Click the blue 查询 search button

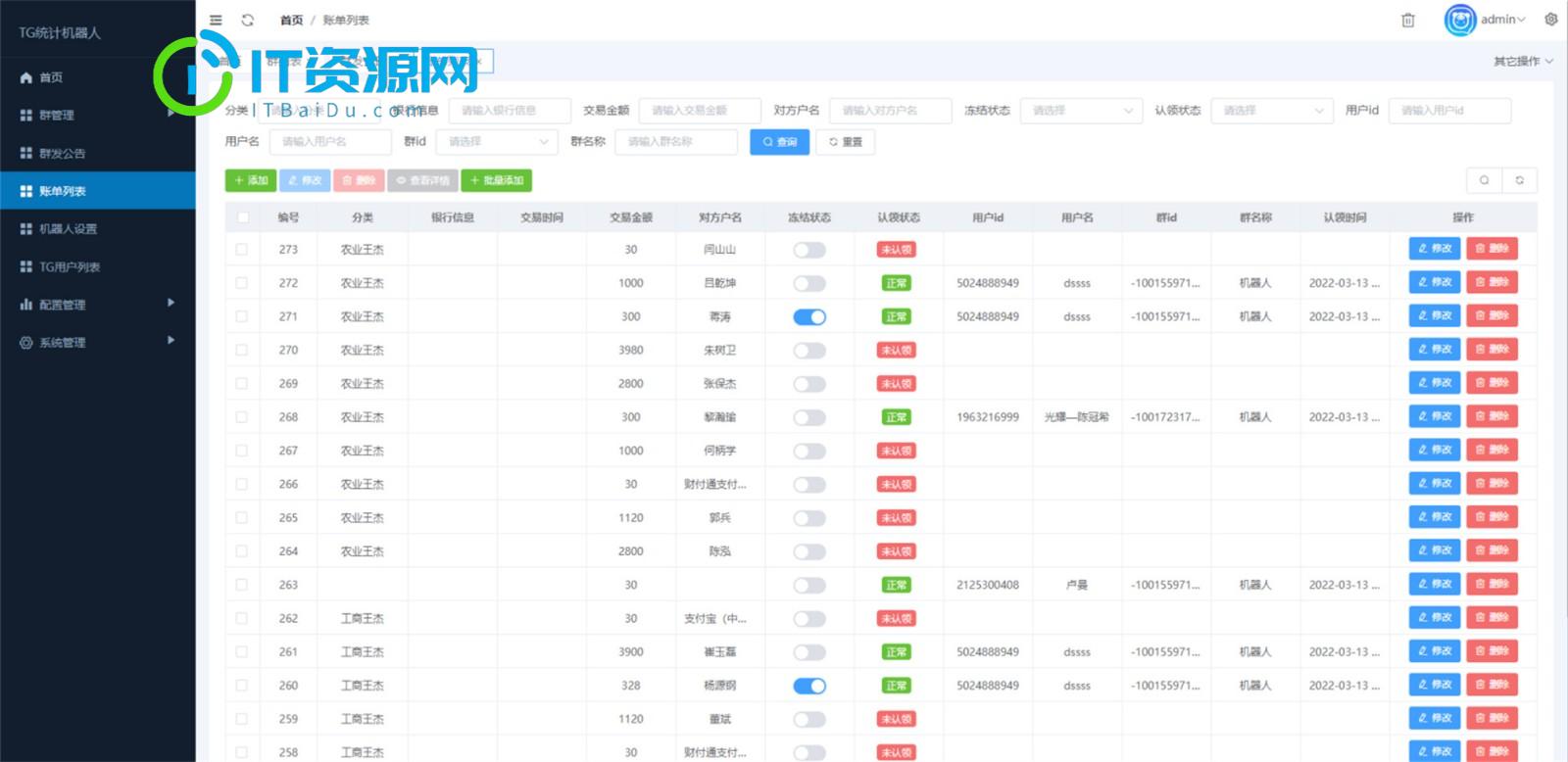point(780,142)
